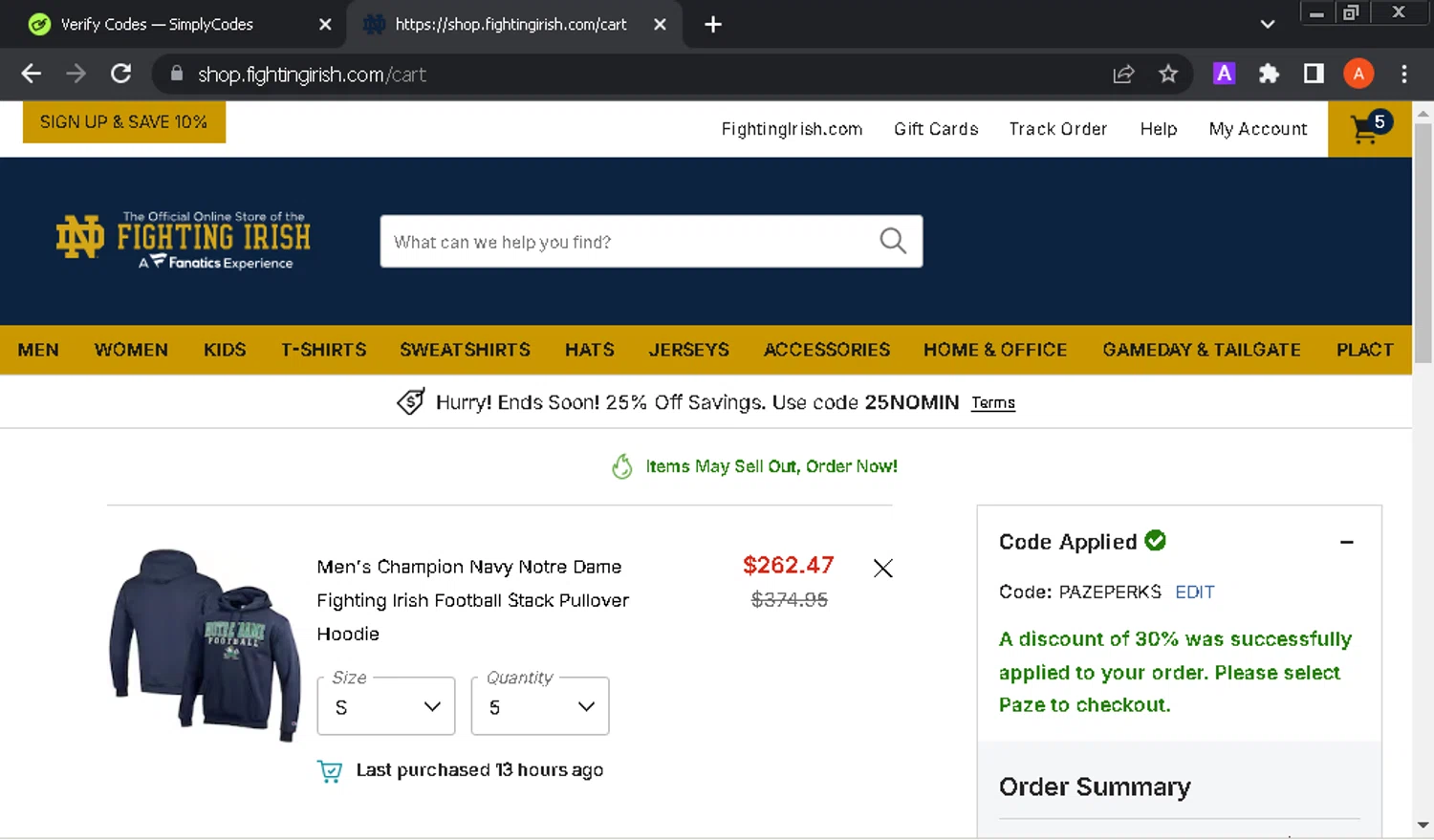Open the ACCESSORIES category menu
Screen dimensions: 1434x840
pyautogui.click(x=827, y=350)
